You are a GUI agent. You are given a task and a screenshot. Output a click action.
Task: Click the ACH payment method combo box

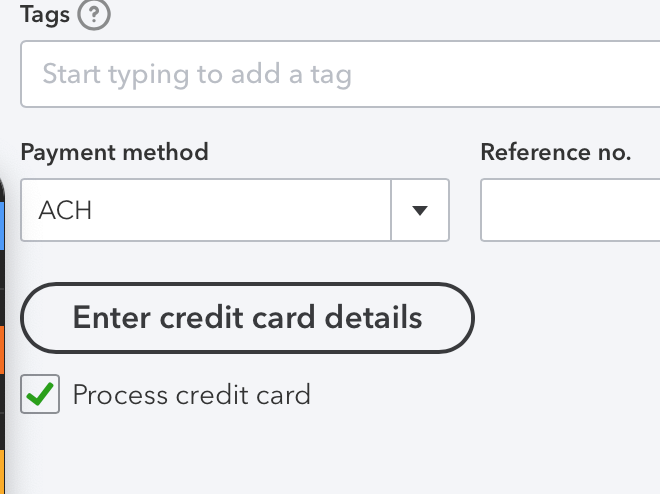205,210
